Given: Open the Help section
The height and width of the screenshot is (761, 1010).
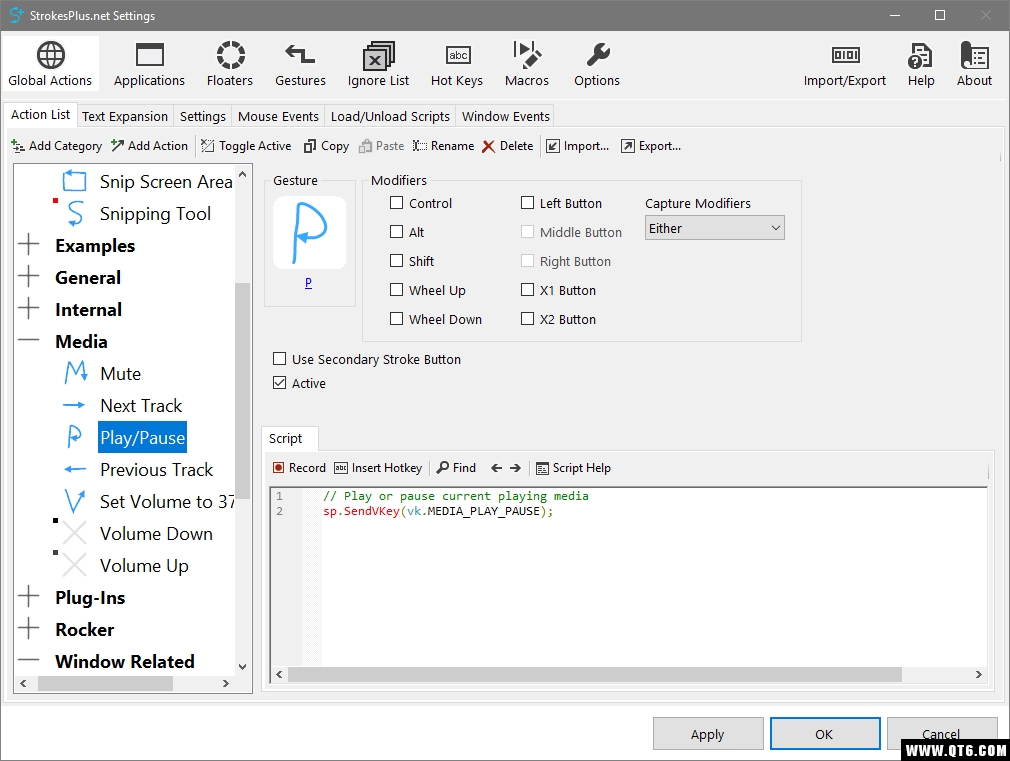Looking at the screenshot, I should click(x=921, y=64).
